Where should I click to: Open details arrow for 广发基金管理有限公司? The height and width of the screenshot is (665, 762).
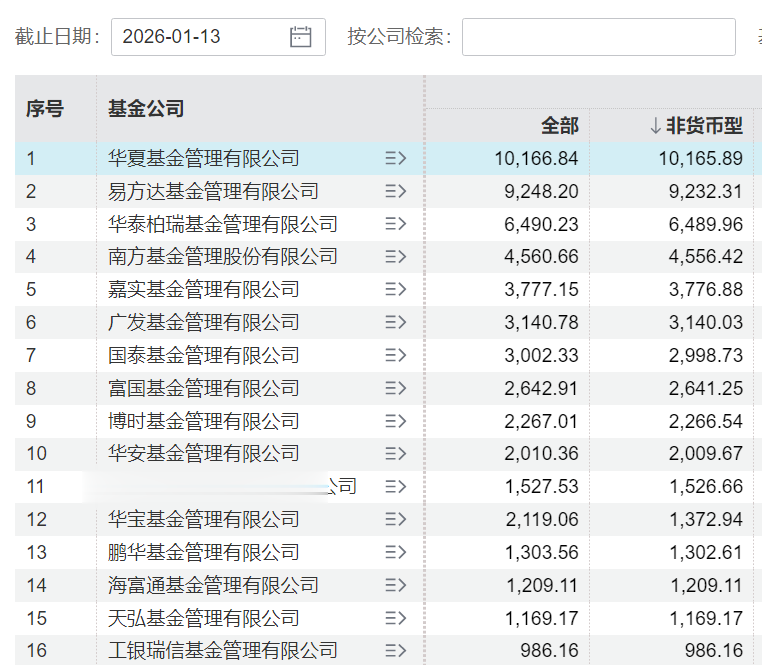point(396,322)
